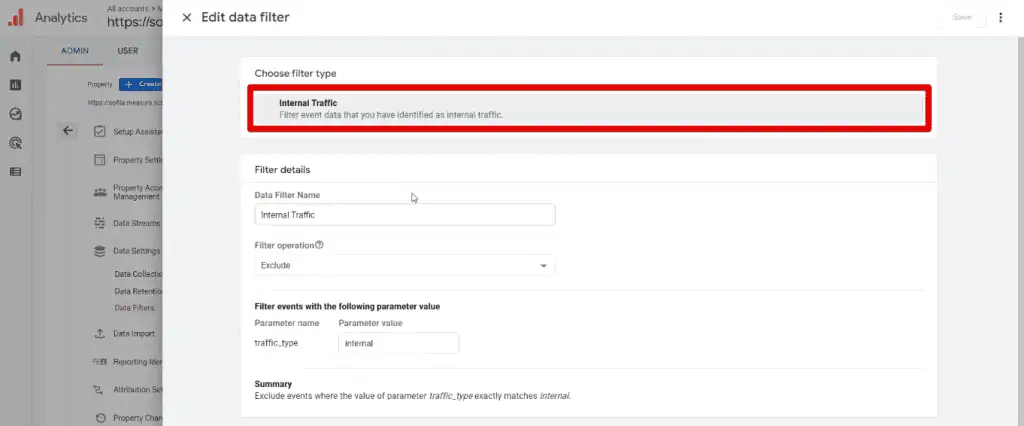Screen dimensions: 1024x426
Task: Click the Summary sentence starting 'Exclude events'
Action: (413, 396)
